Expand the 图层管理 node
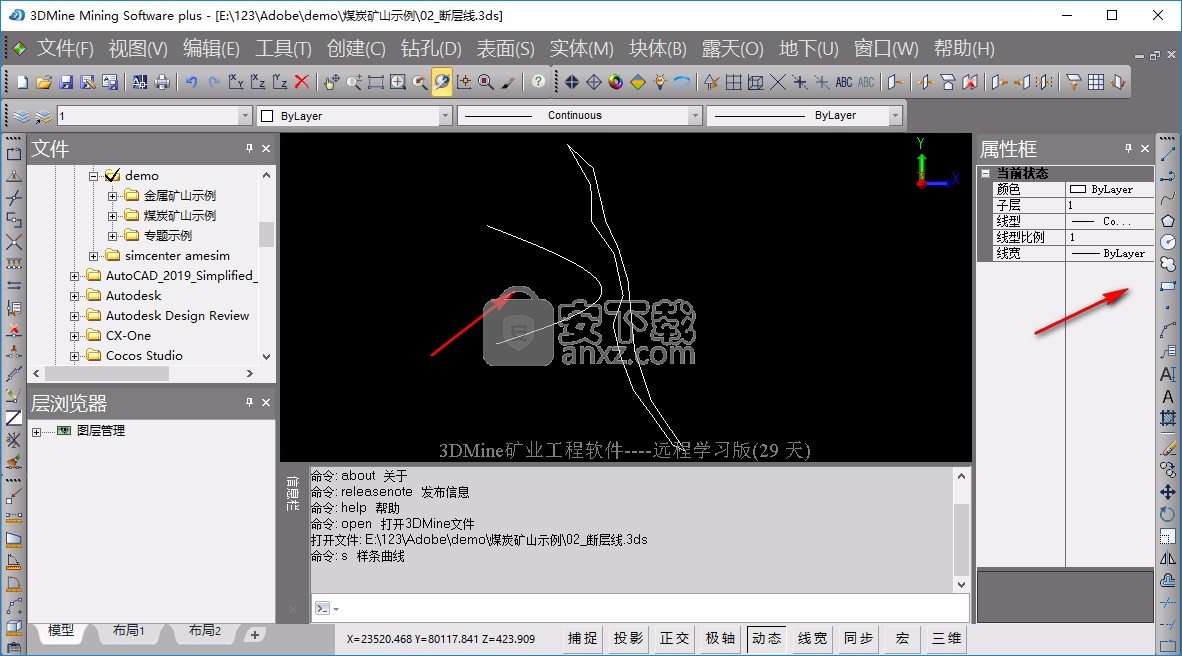 (x=36, y=432)
